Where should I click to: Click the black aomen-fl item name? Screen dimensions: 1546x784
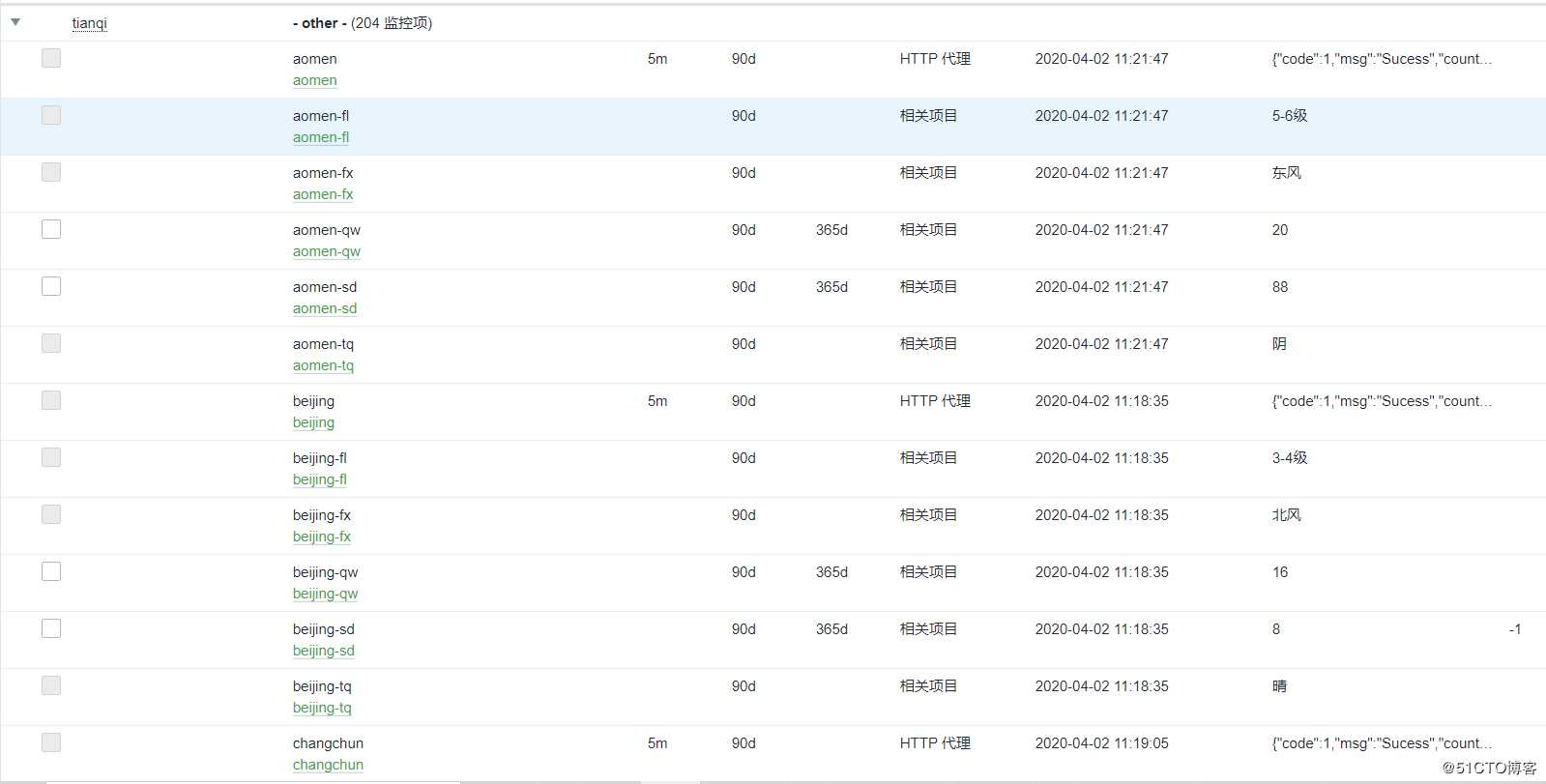pos(321,116)
